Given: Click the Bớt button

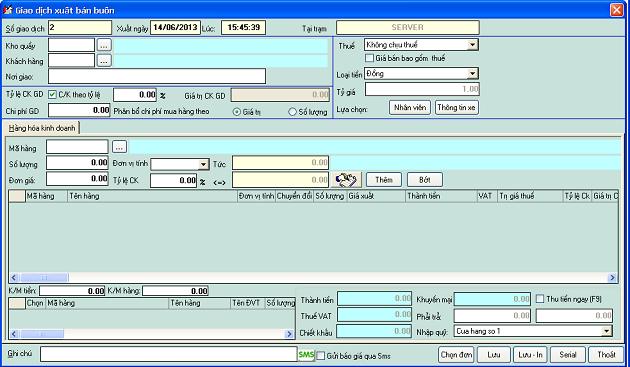Looking at the screenshot, I should (425, 180).
